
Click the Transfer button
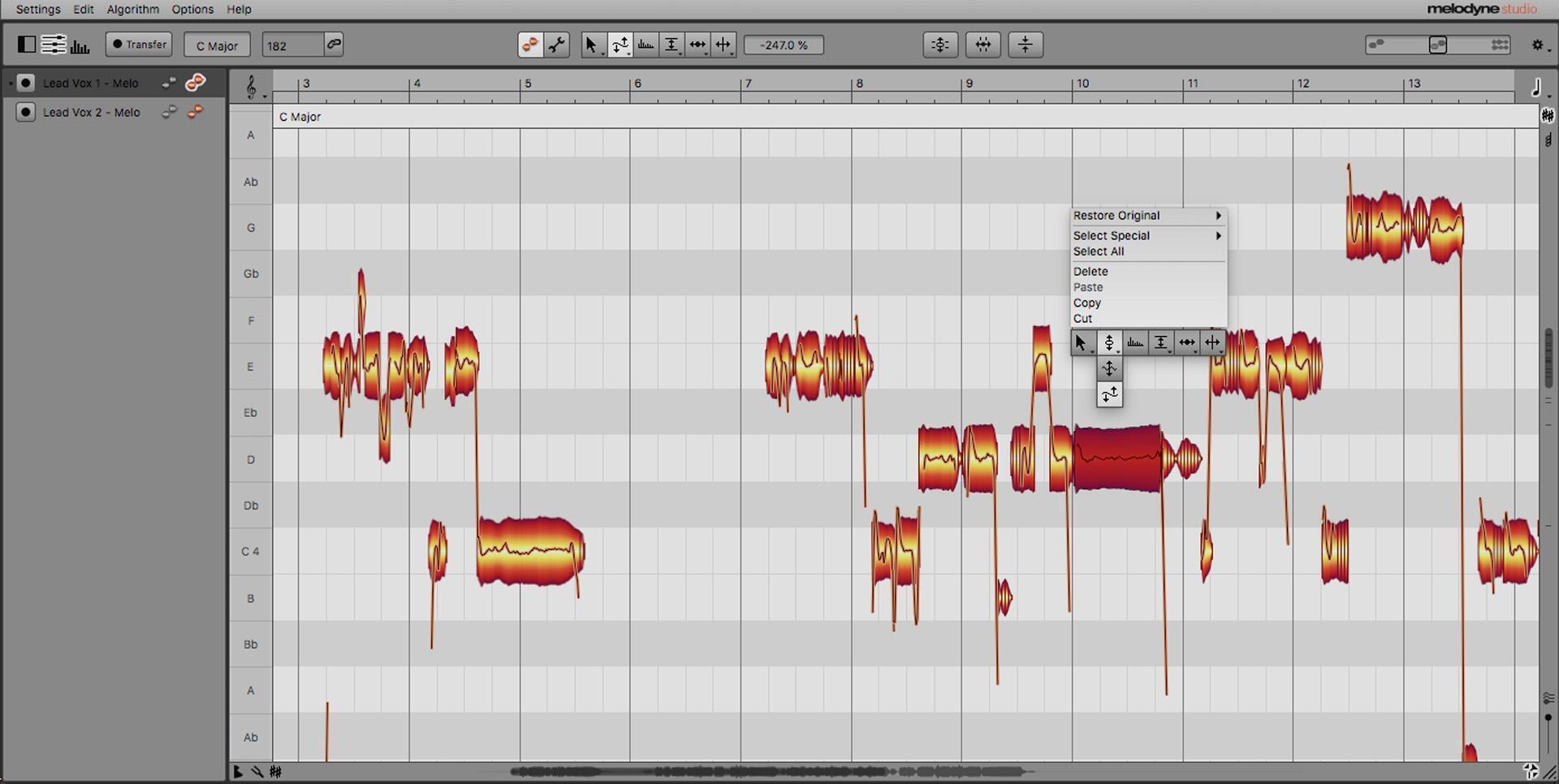coord(138,45)
